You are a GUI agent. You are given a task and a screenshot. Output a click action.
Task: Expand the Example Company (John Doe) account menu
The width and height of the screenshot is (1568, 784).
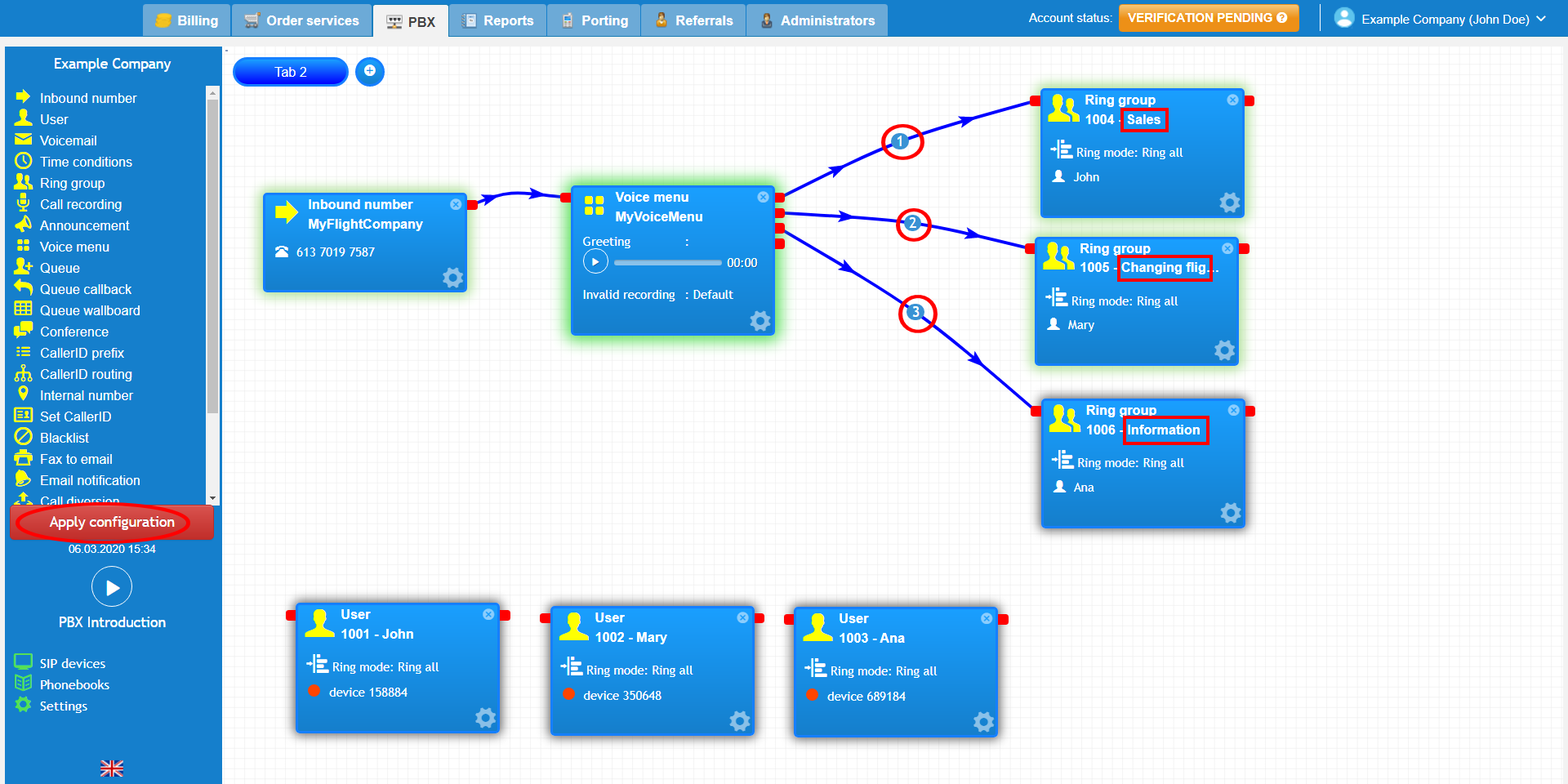[1441, 18]
